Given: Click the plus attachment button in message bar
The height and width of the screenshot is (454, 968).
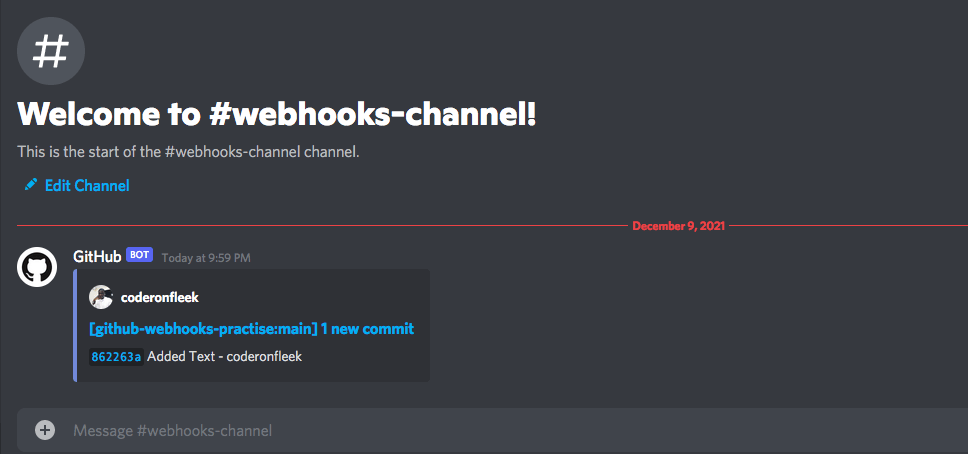Looking at the screenshot, I should click(45, 430).
